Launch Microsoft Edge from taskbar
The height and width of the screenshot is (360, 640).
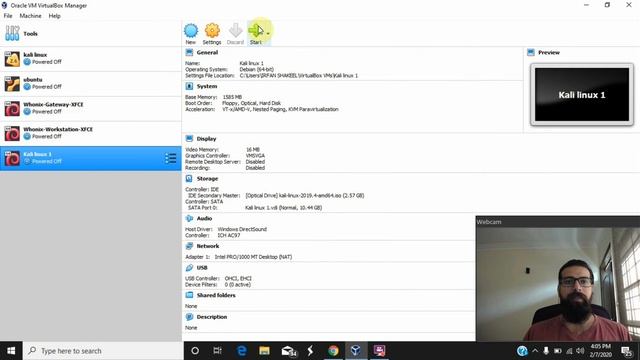pos(242,351)
